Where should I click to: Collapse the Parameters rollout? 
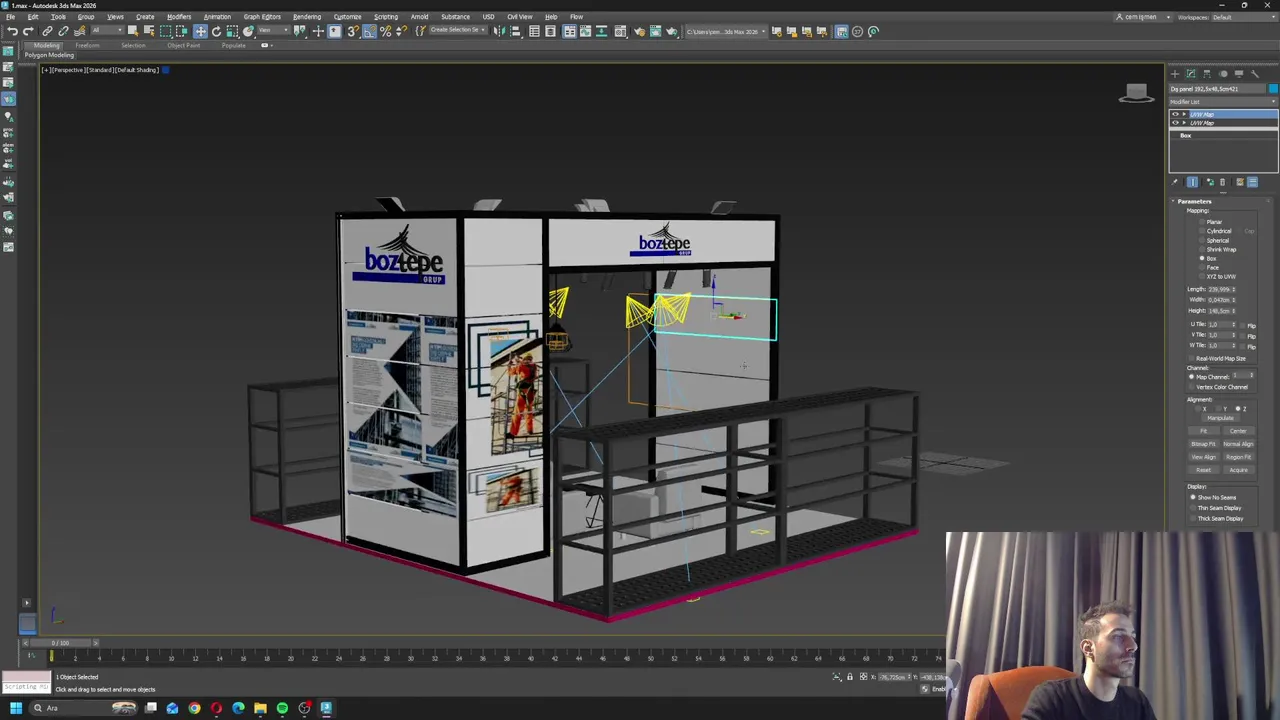point(1193,201)
